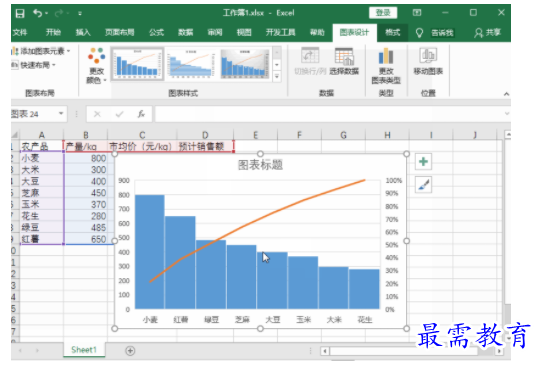The image size is (539, 367).
Task: Select cell with 小麦 in column A
Action: point(42,158)
